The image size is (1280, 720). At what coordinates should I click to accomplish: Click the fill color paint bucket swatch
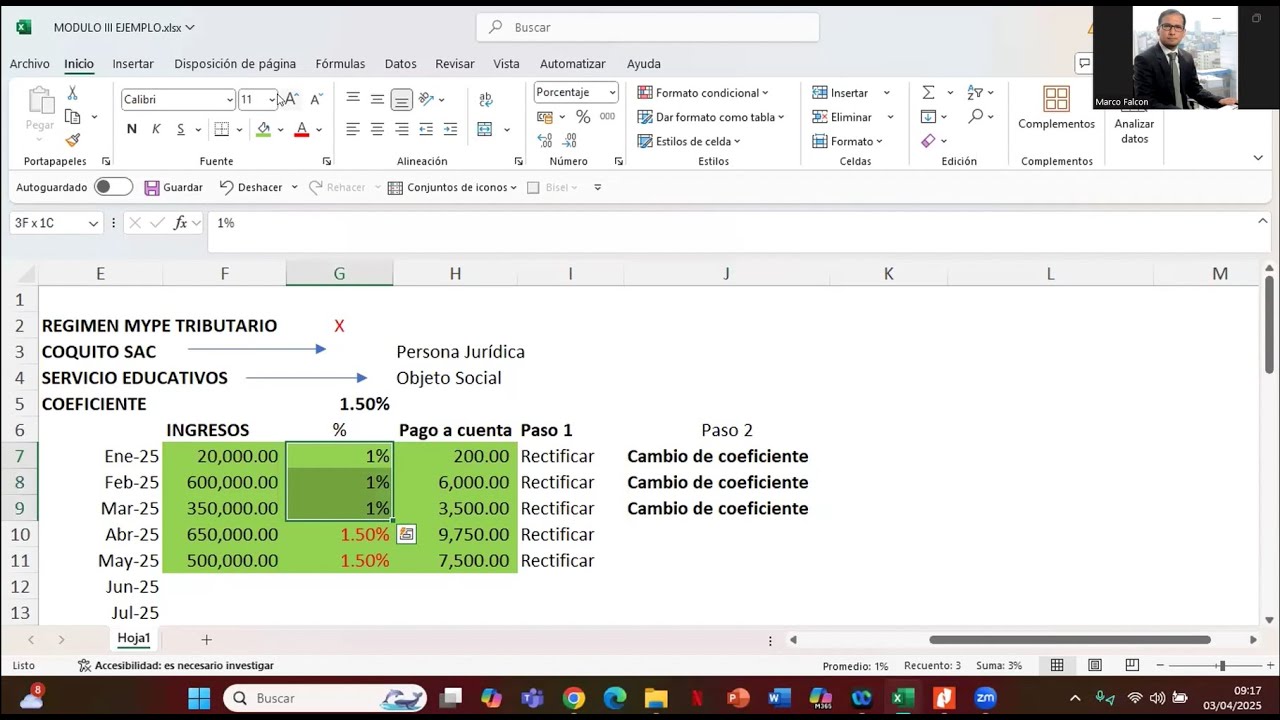(263, 129)
